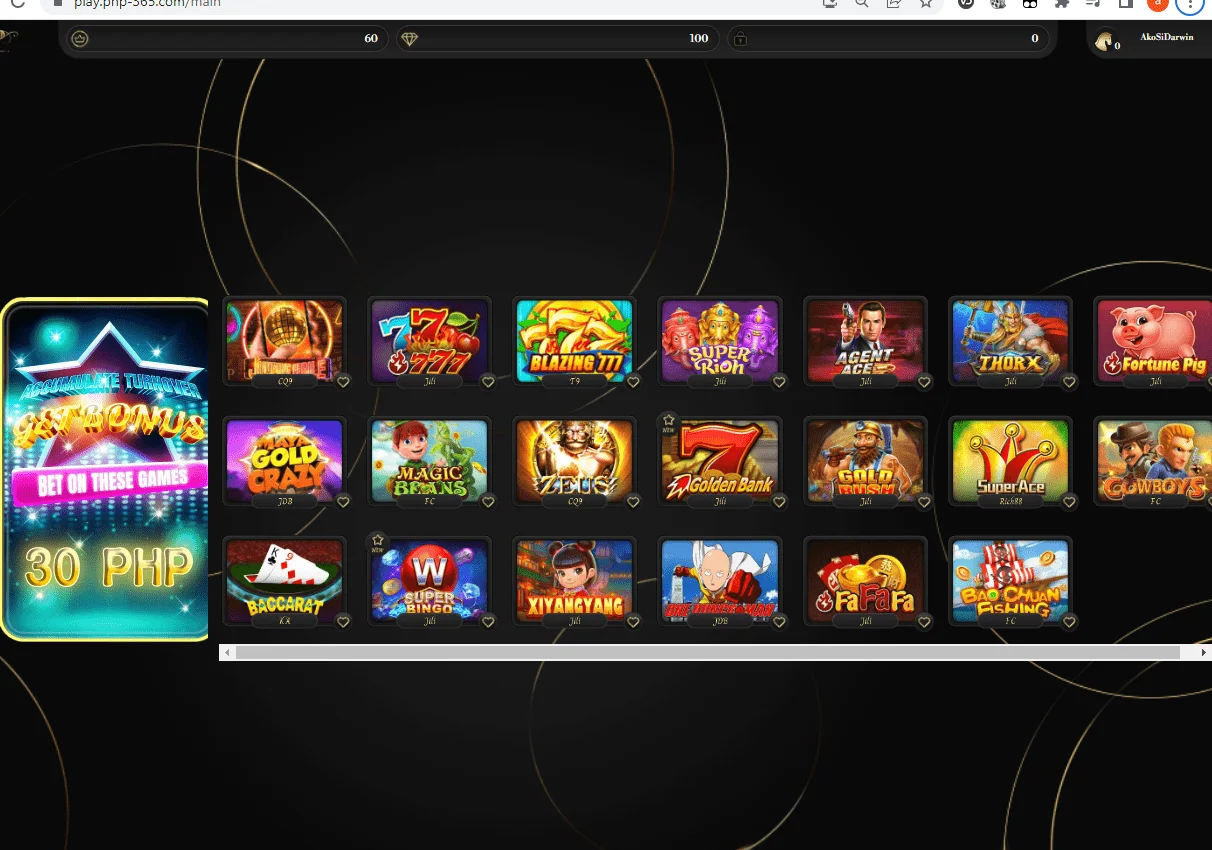Favorite Bao Chuan Fishing with heart
Screen dimensions: 1212x850
point(1069,621)
